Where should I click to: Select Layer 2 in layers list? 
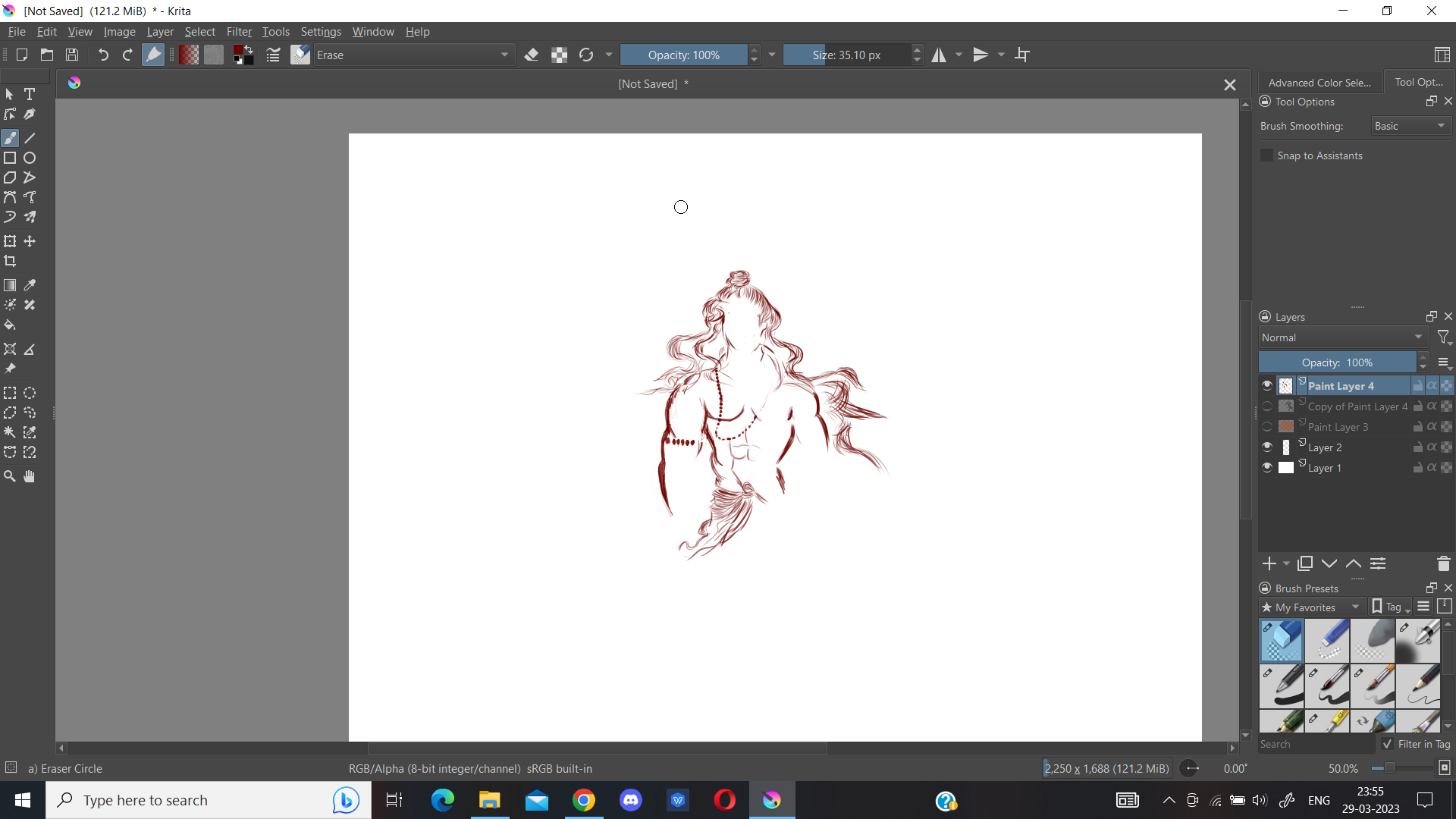[x=1325, y=447]
